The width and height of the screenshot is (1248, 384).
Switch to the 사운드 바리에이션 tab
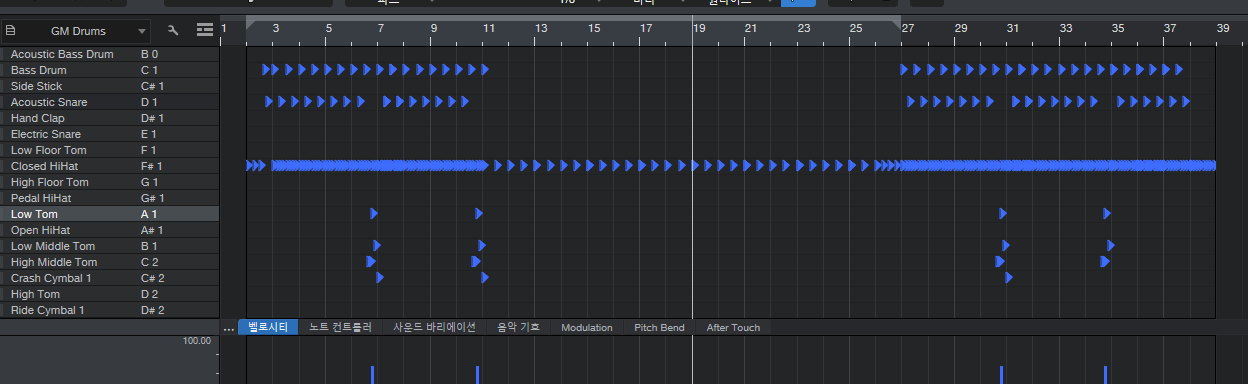pos(434,327)
